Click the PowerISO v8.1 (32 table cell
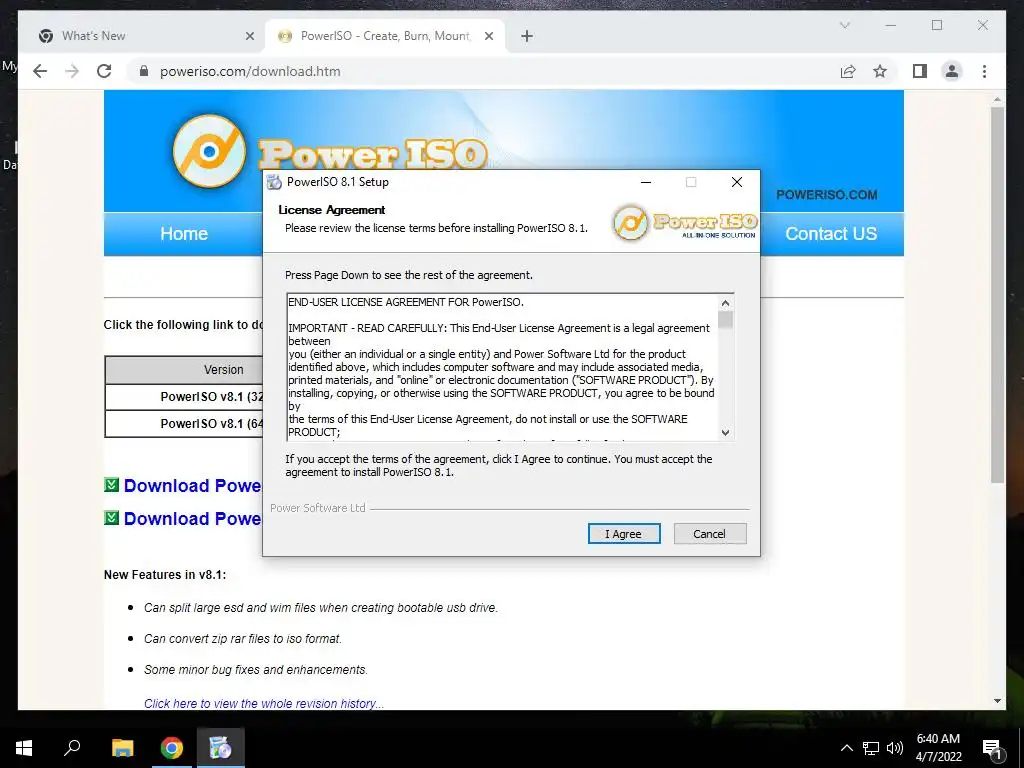The image size is (1024, 768). (x=184, y=396)
